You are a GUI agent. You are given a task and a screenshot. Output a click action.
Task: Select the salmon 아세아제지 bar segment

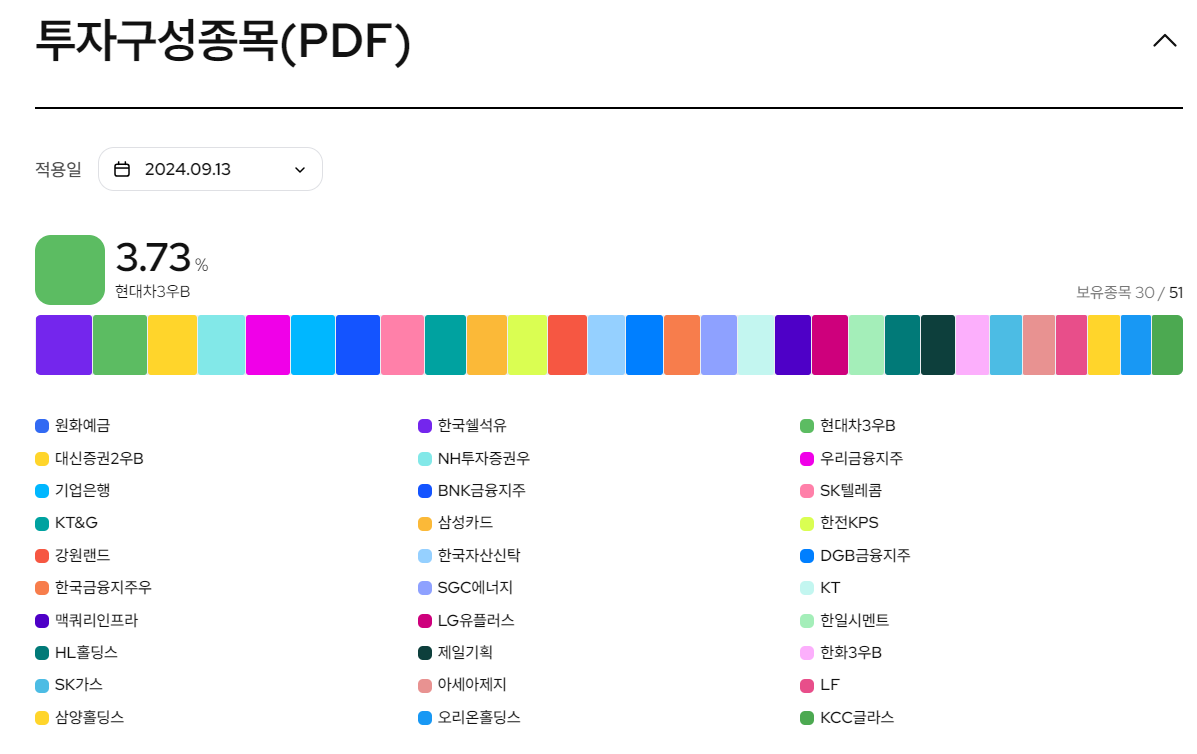[x=1039, y=345]
